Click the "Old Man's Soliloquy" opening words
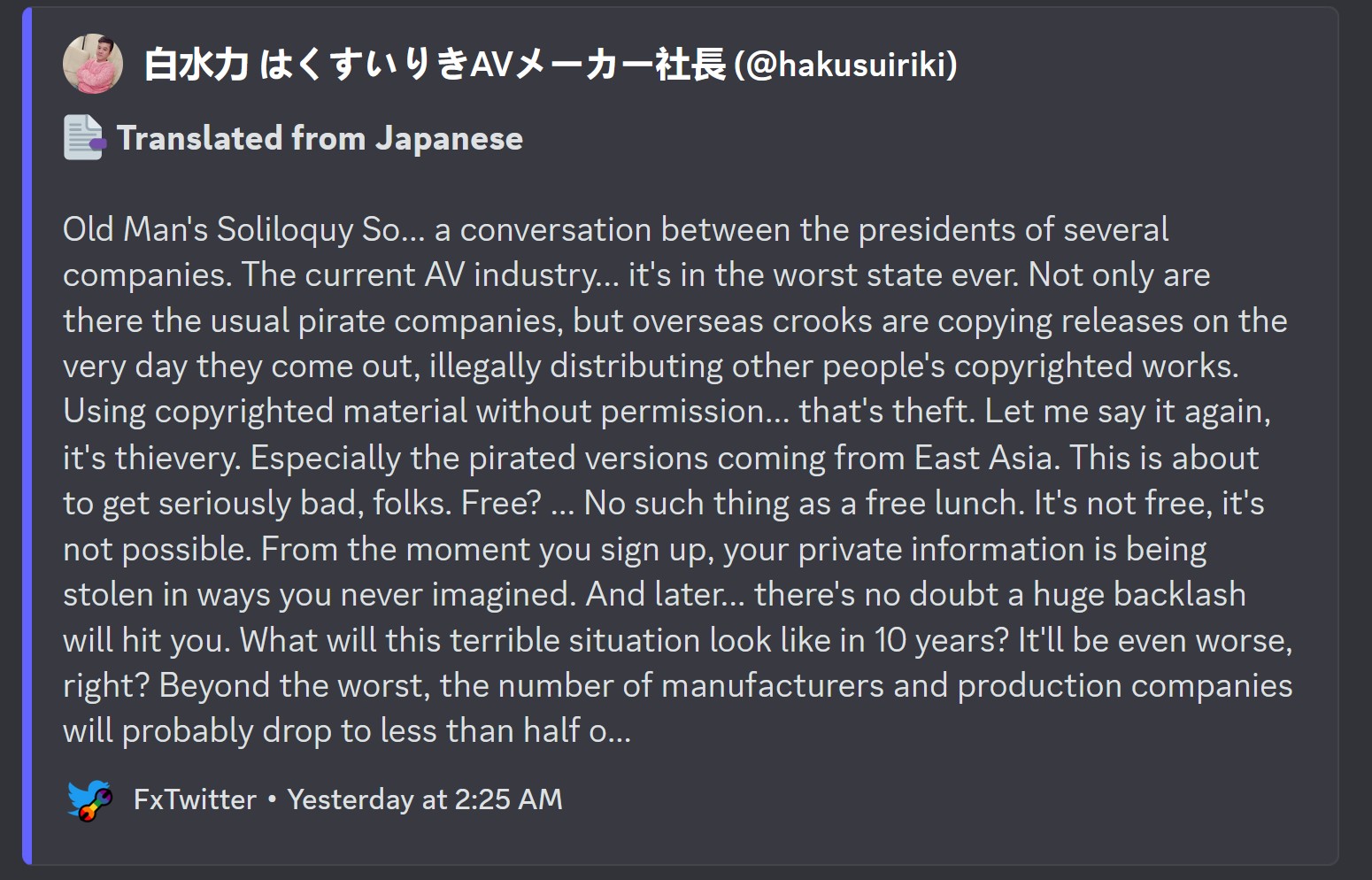 208,229
